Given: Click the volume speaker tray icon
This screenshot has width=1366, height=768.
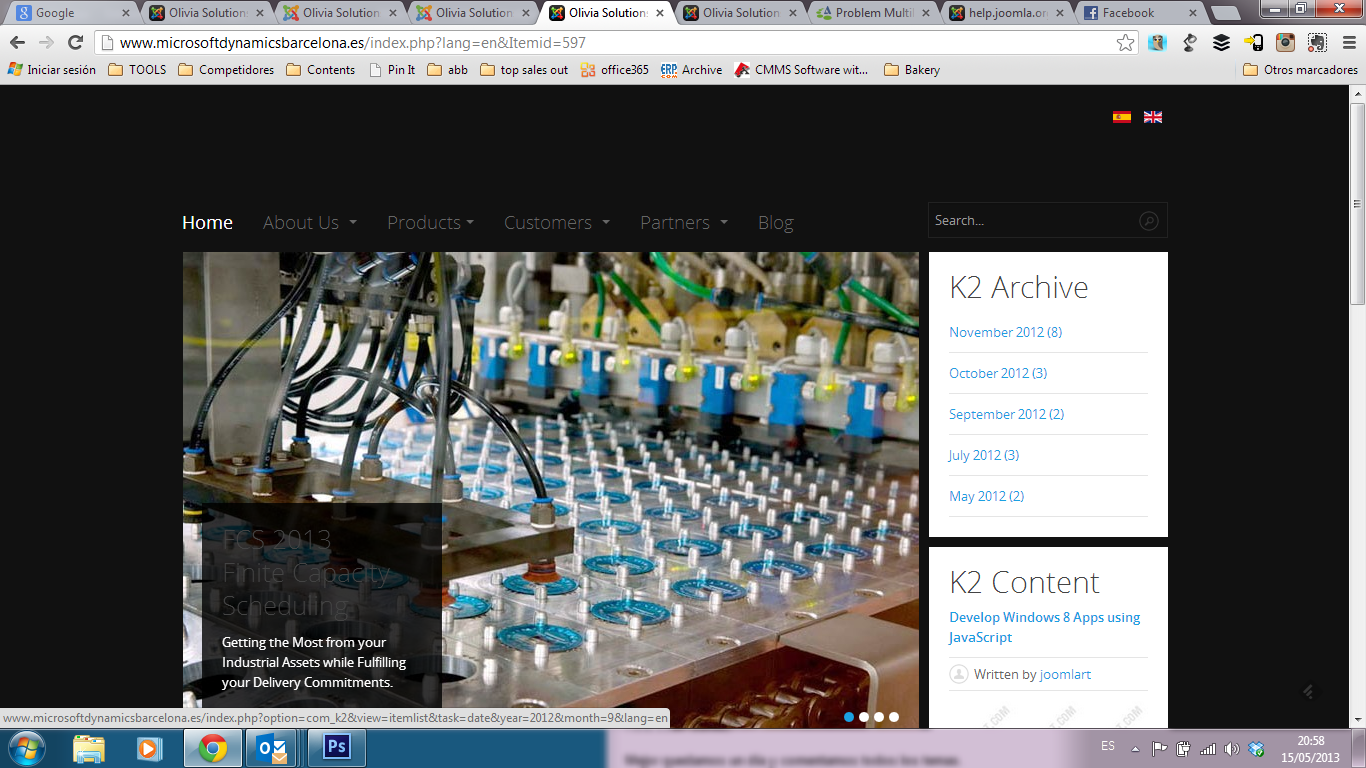Looking at the screenshot, I should click(1232, 748).
